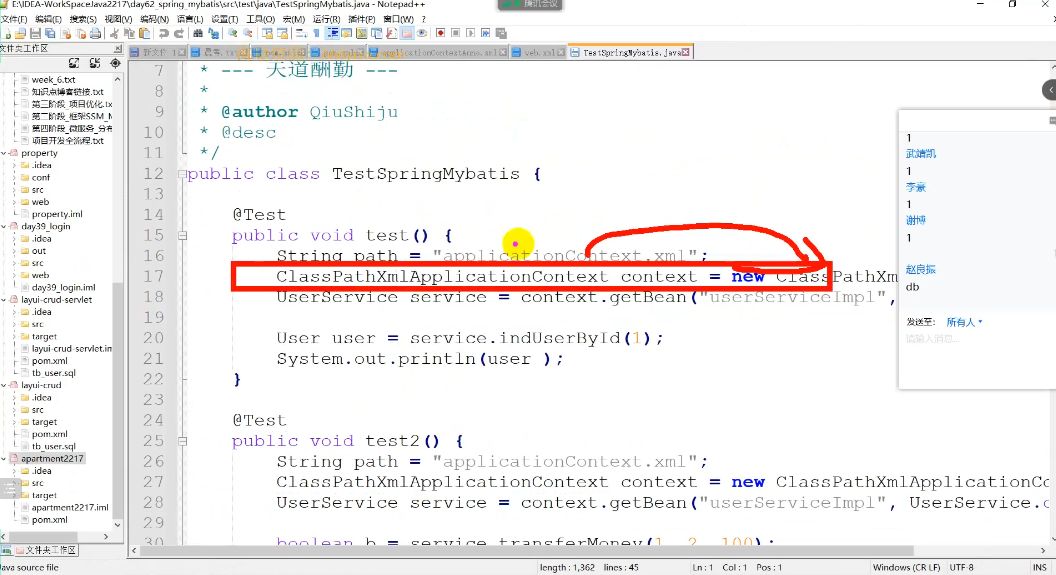Screen dimensions: 1056x575
Task: Click chat sender name 赵良振
Action: 921,270
